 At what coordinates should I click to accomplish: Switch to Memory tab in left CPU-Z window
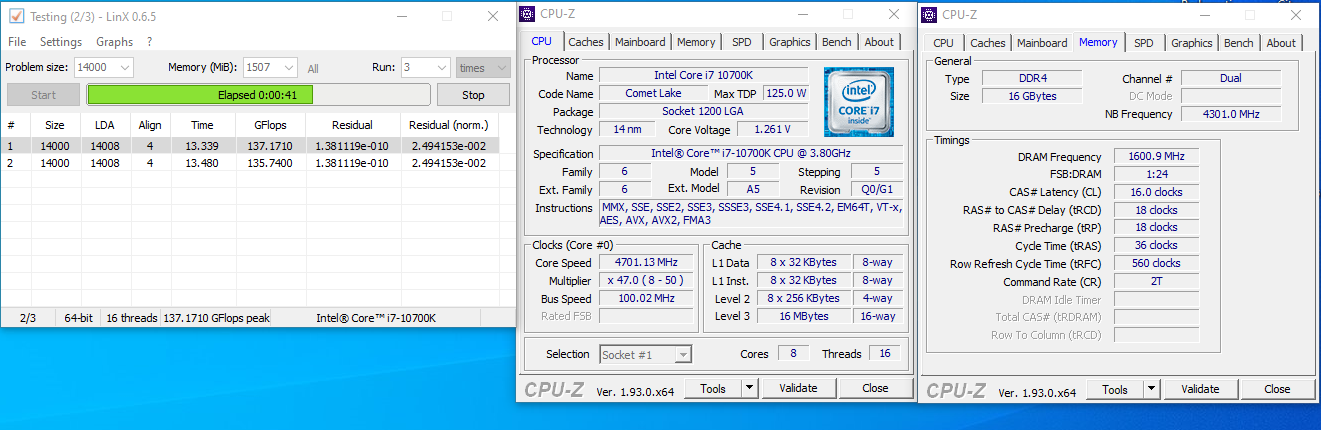click(x=696, y=42)
